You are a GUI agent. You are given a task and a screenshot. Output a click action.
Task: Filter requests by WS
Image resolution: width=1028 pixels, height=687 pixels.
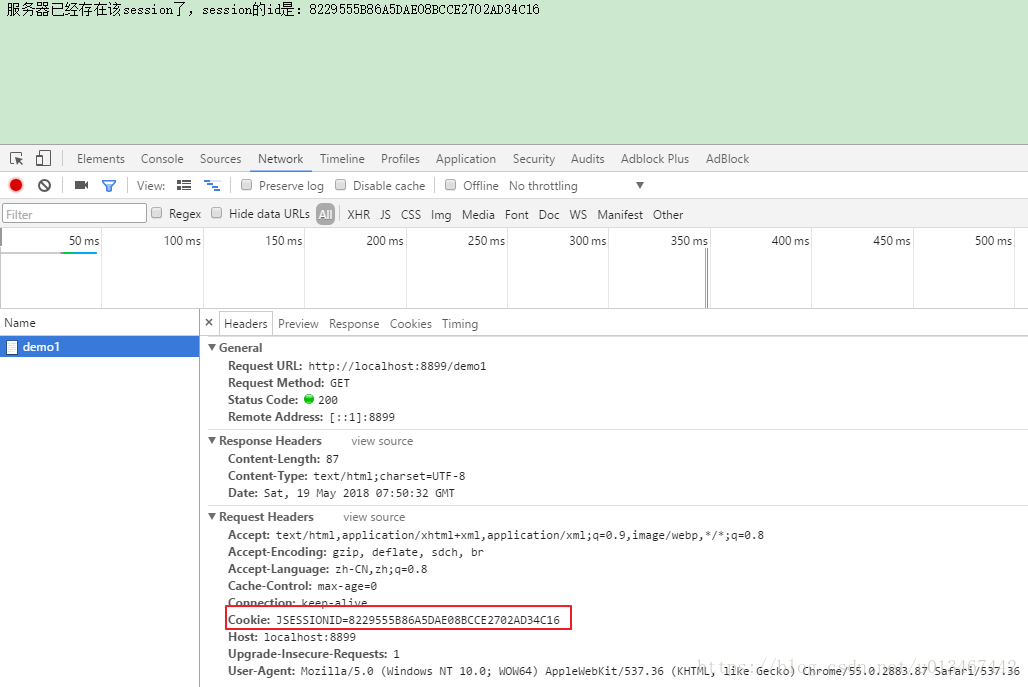point(578,214)
